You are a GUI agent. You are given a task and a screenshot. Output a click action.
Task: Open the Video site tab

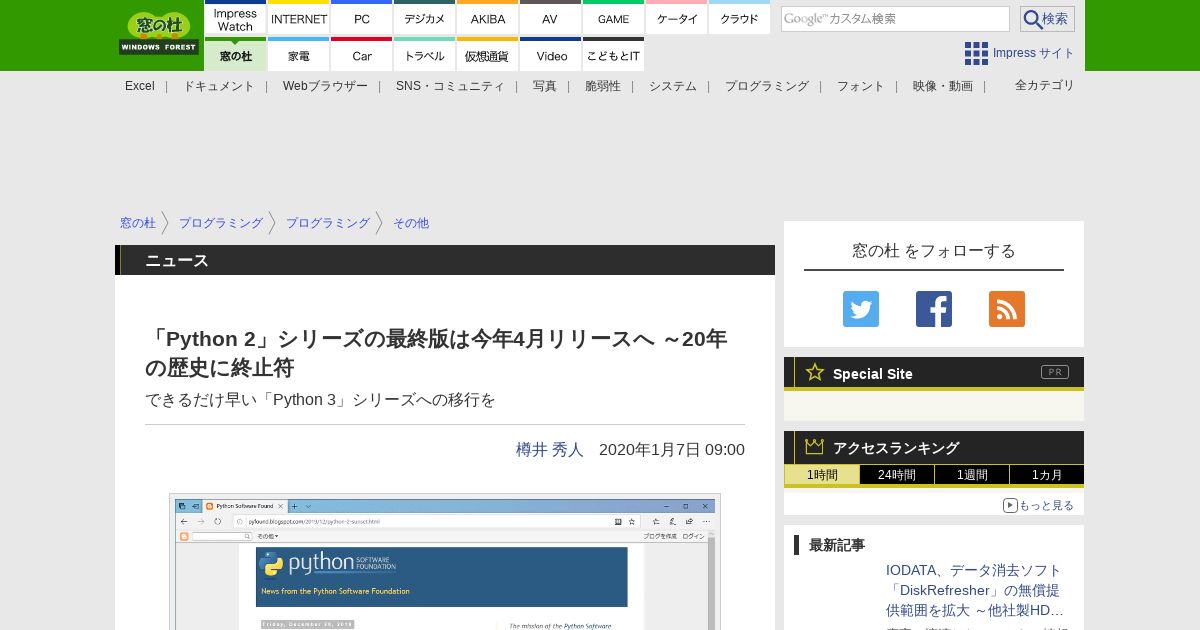click(x=551, y=55)
